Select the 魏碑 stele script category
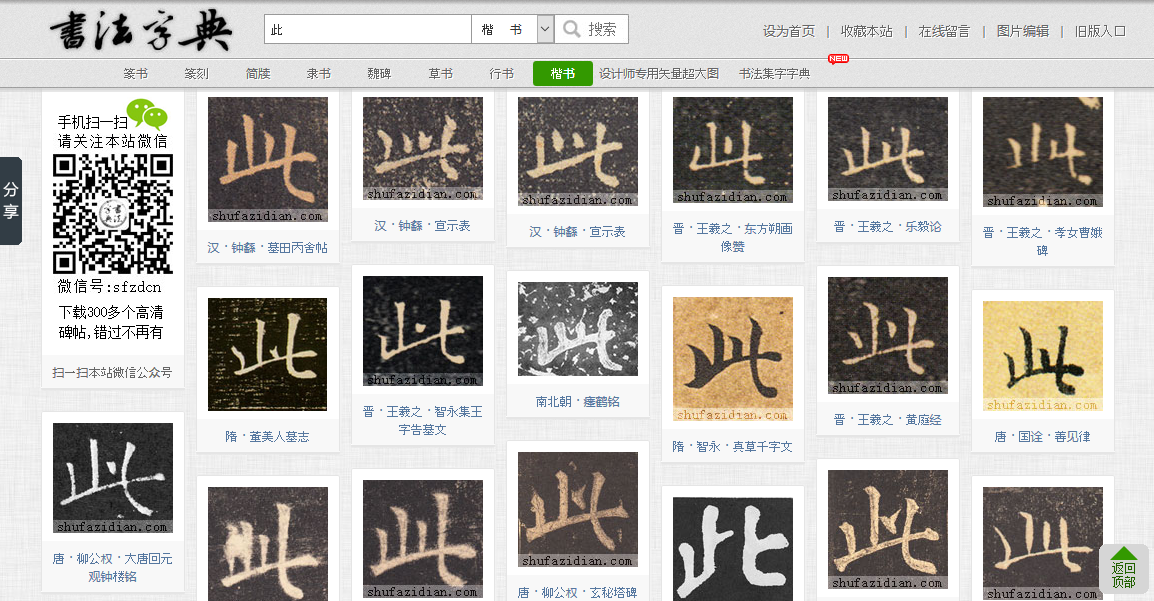Image resolution: width=1154 pixels, height=601 pixels. click(379, 73)
